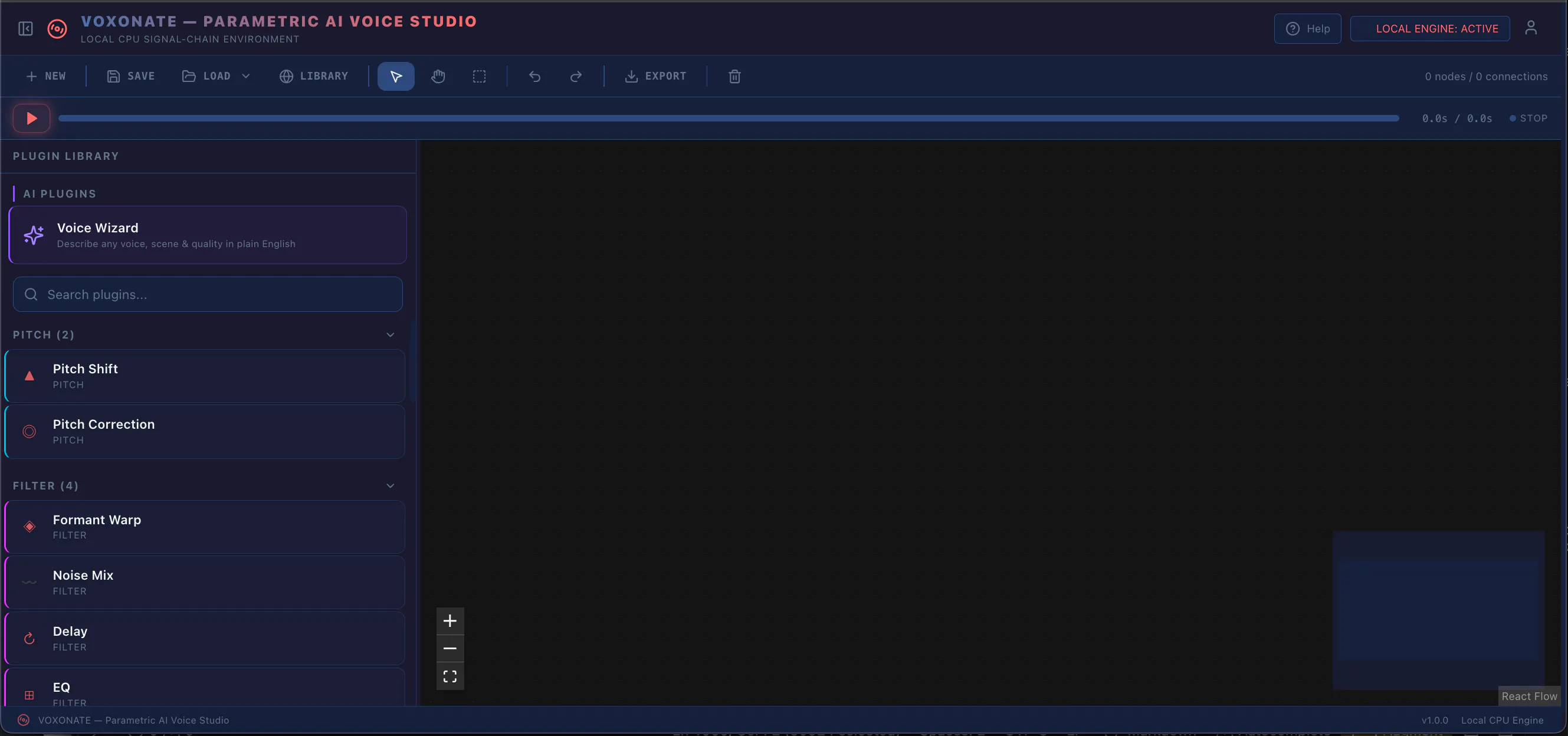Click the AI PLUGINS section label

[x=60, y=193]
